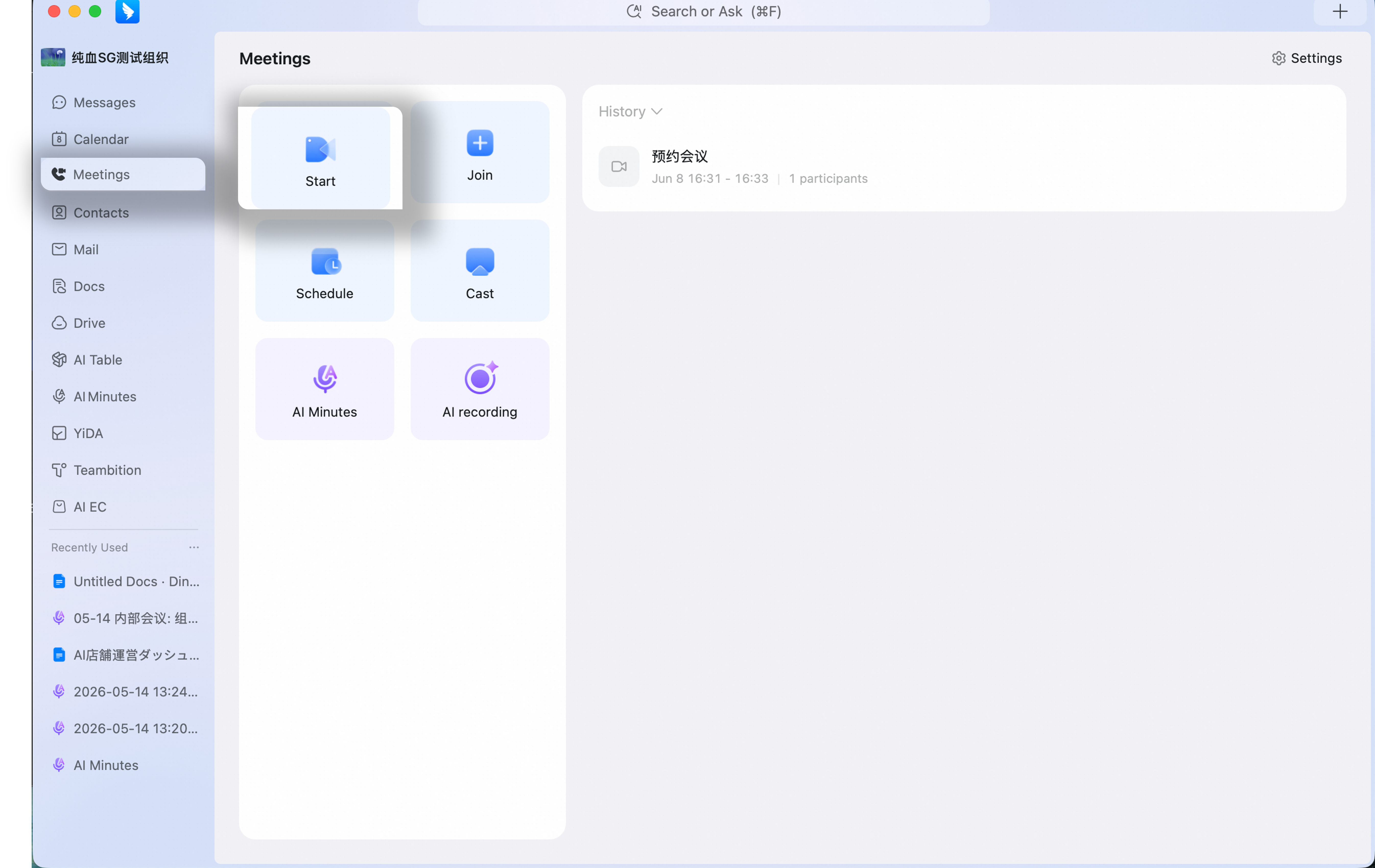Image resolution: width=1375 pixels, height=868 pixels.
Task: Click the Messages chat bubble icon
Action: click(59, 102)
